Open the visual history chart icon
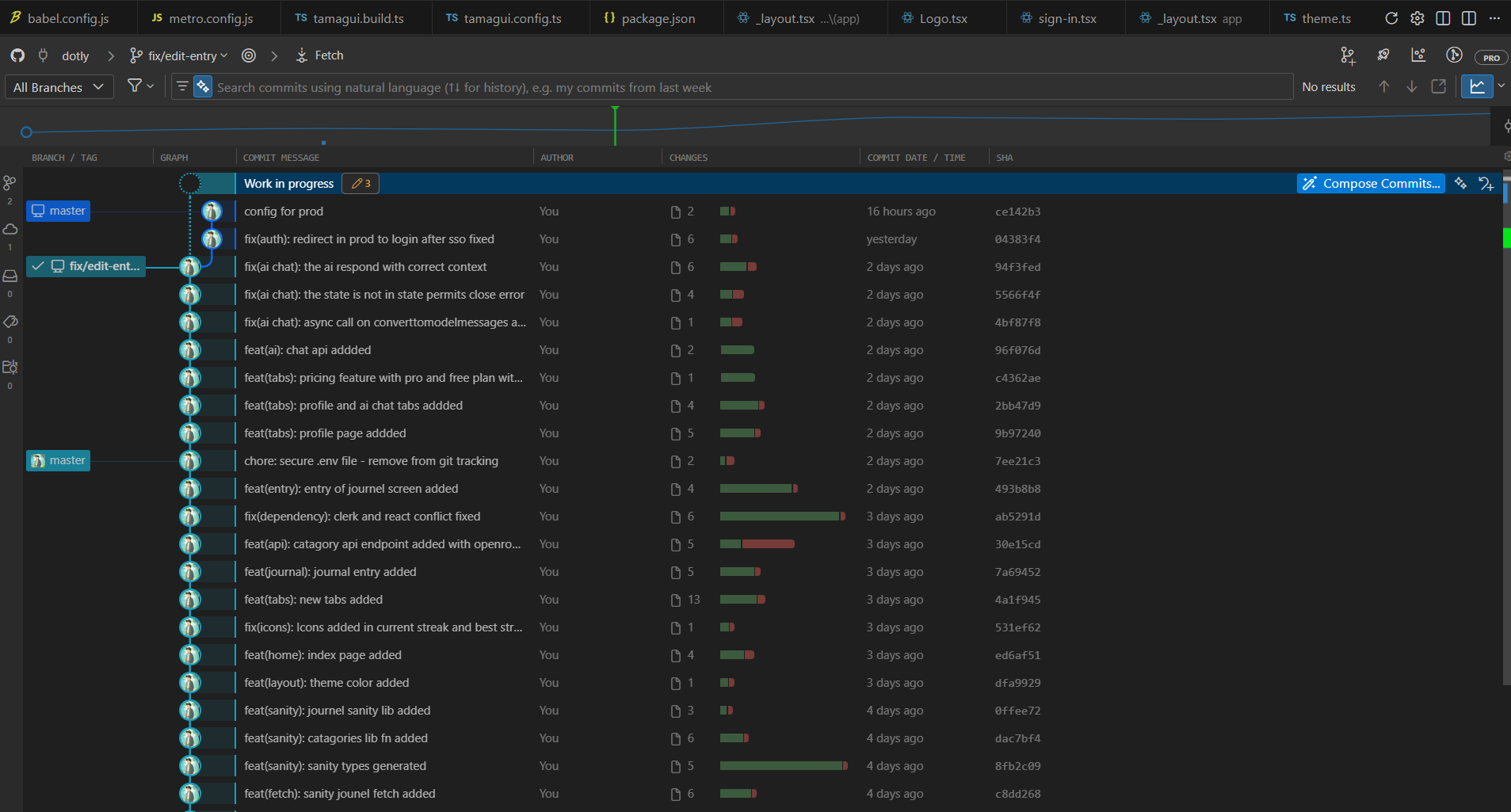1511x812 pixels. (1418, 55)
